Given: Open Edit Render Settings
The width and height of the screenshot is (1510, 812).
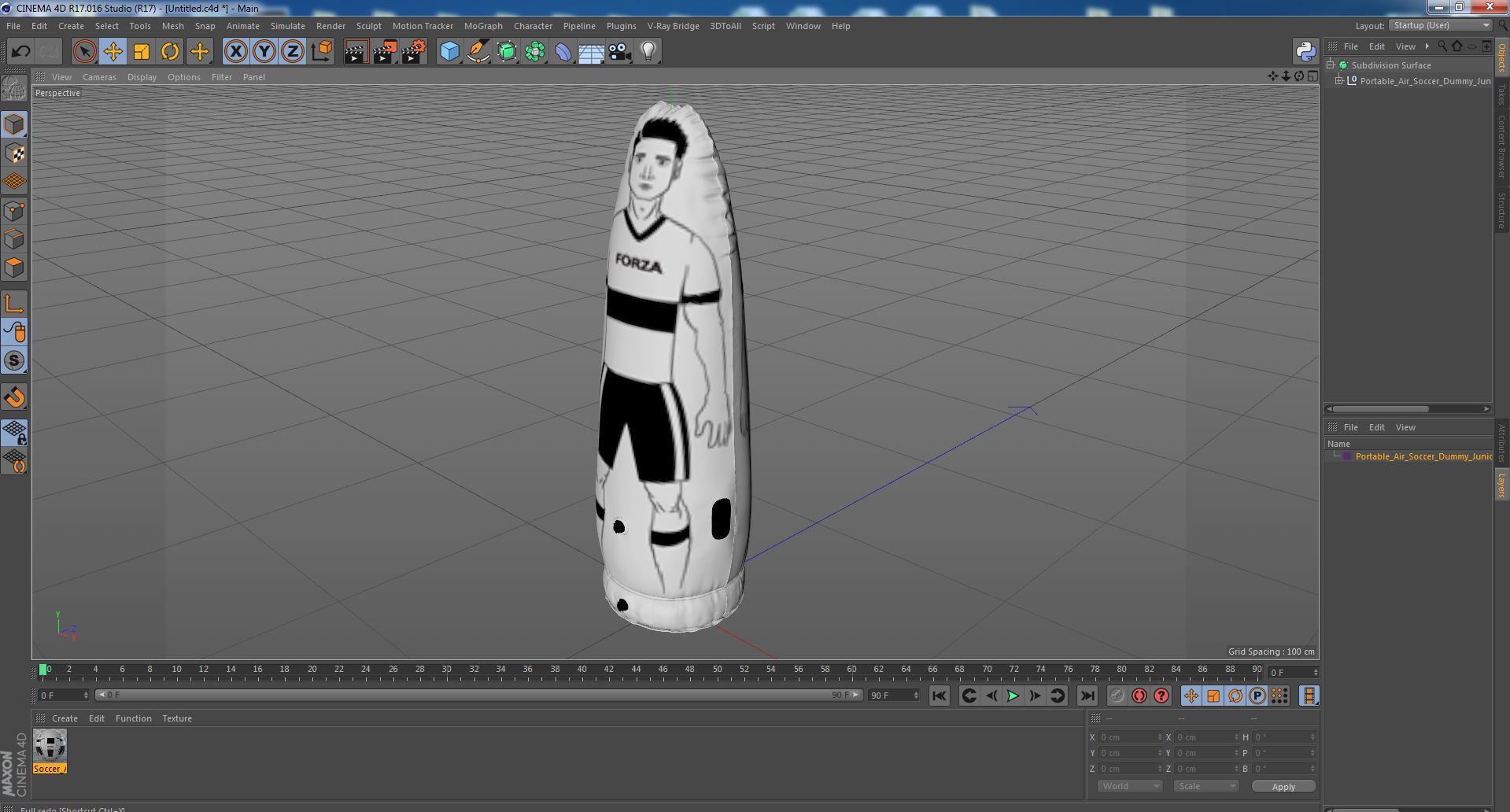Looking at the screenshot, I should 414,52.
